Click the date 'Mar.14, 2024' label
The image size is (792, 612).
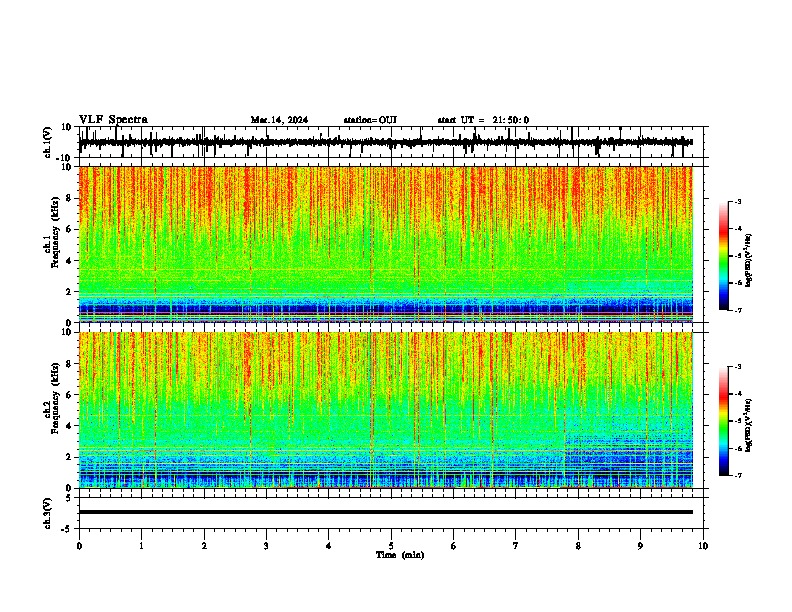tap(279, 120)
